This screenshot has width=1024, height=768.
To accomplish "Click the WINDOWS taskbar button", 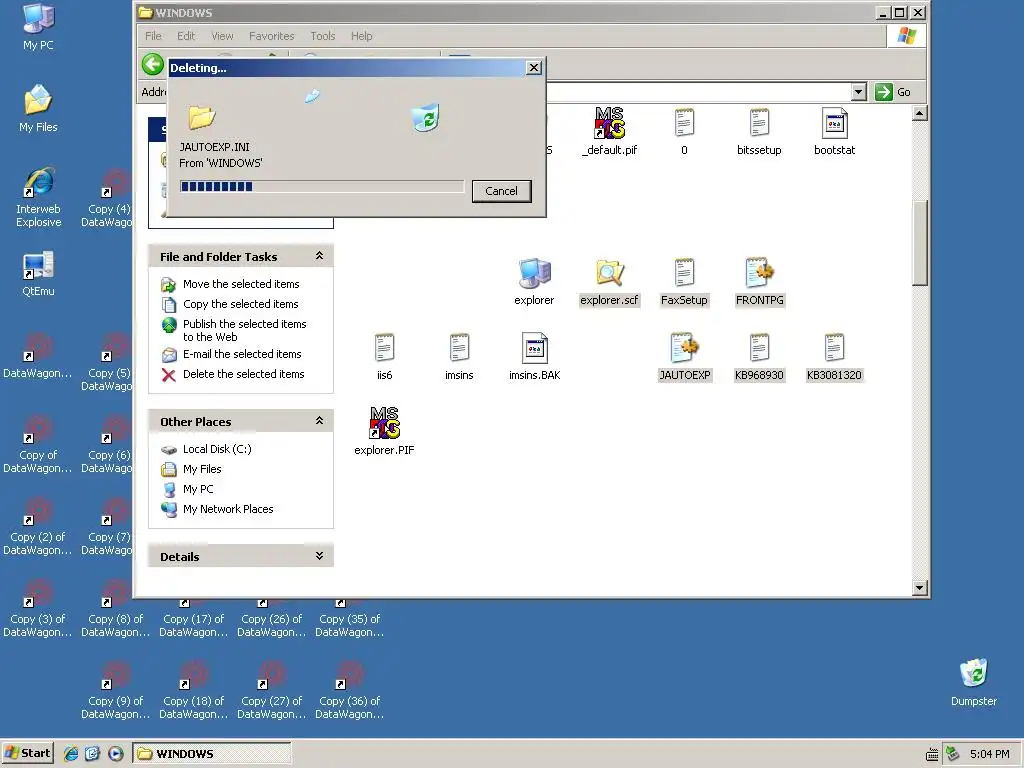I will pyautogui.click(x=212, y=754).
